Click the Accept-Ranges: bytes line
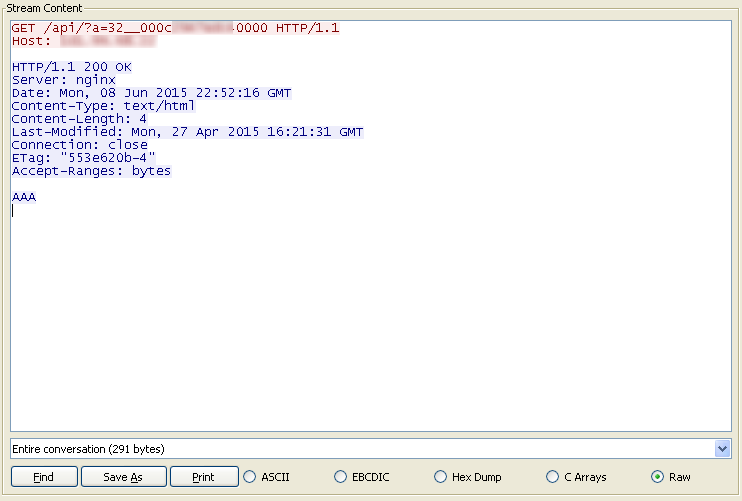The width and height of the screenshot is (742, 501). tap(91, 171)
